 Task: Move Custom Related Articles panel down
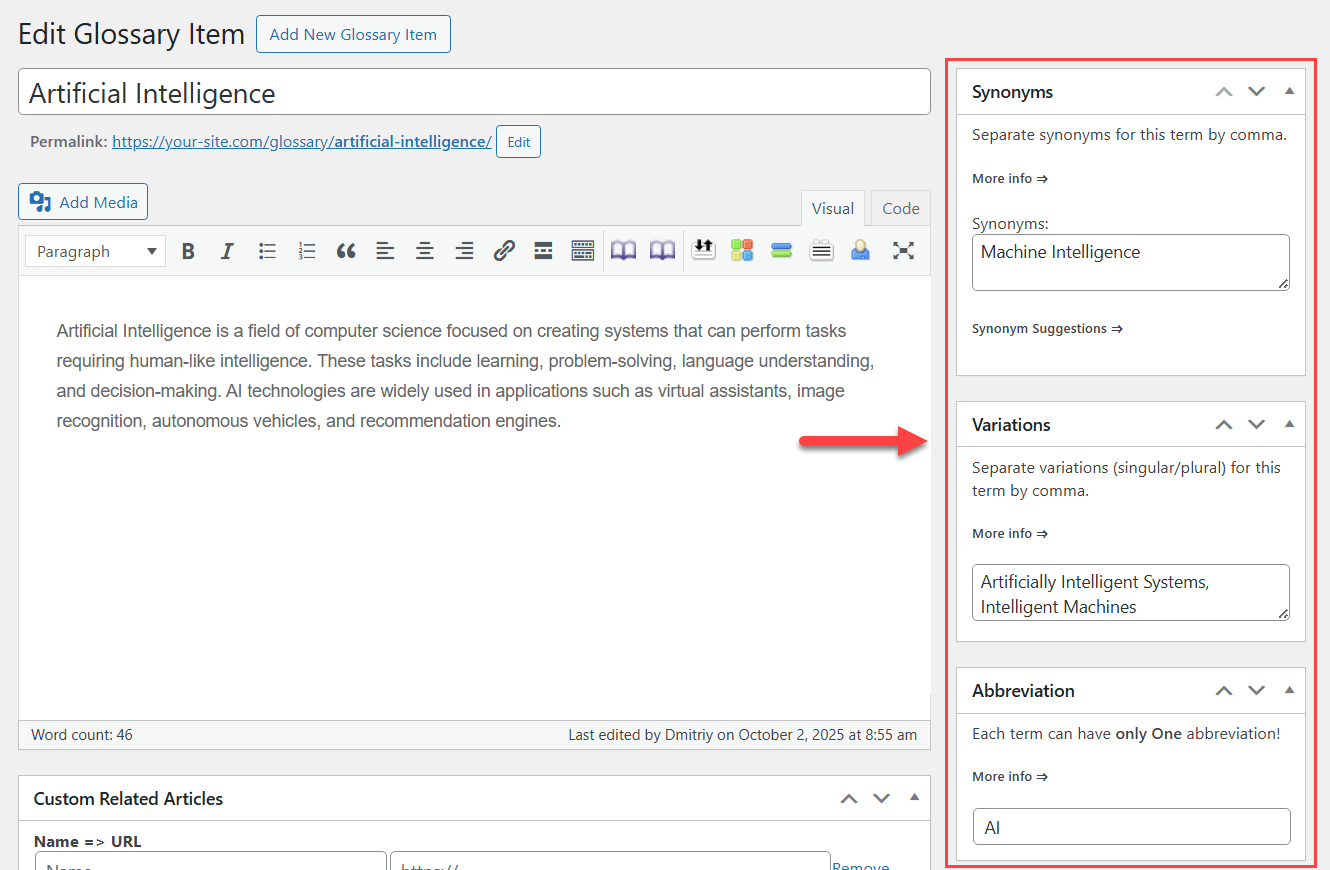pos(881,798)
